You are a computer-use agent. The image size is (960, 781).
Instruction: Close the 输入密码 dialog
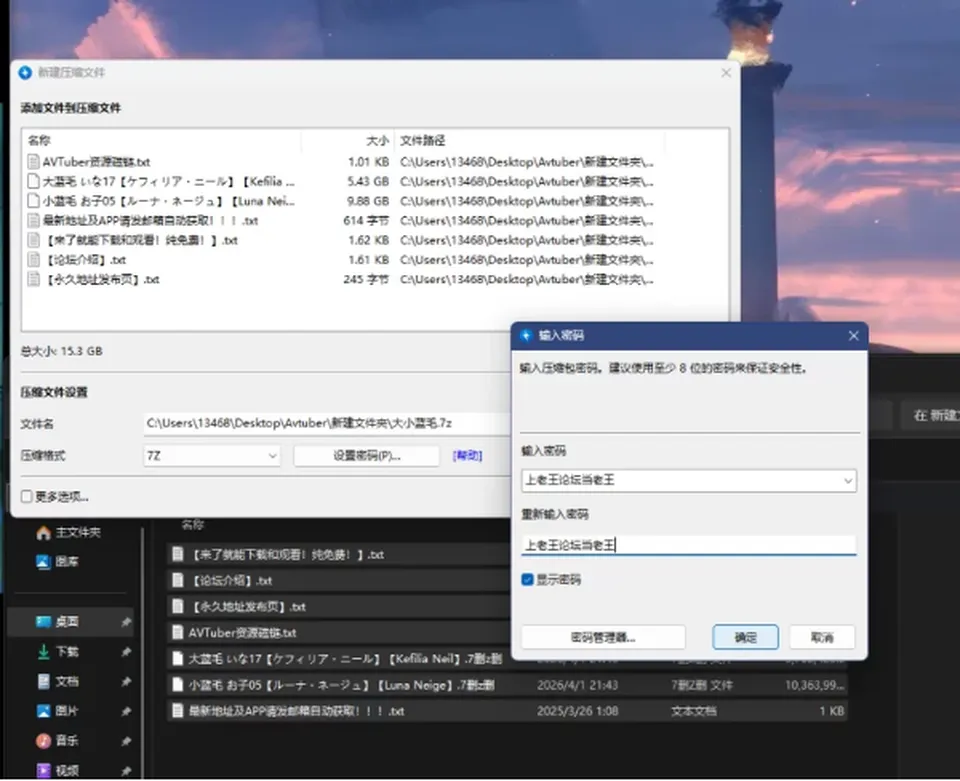pyautogui.click(x=853, y=335)
